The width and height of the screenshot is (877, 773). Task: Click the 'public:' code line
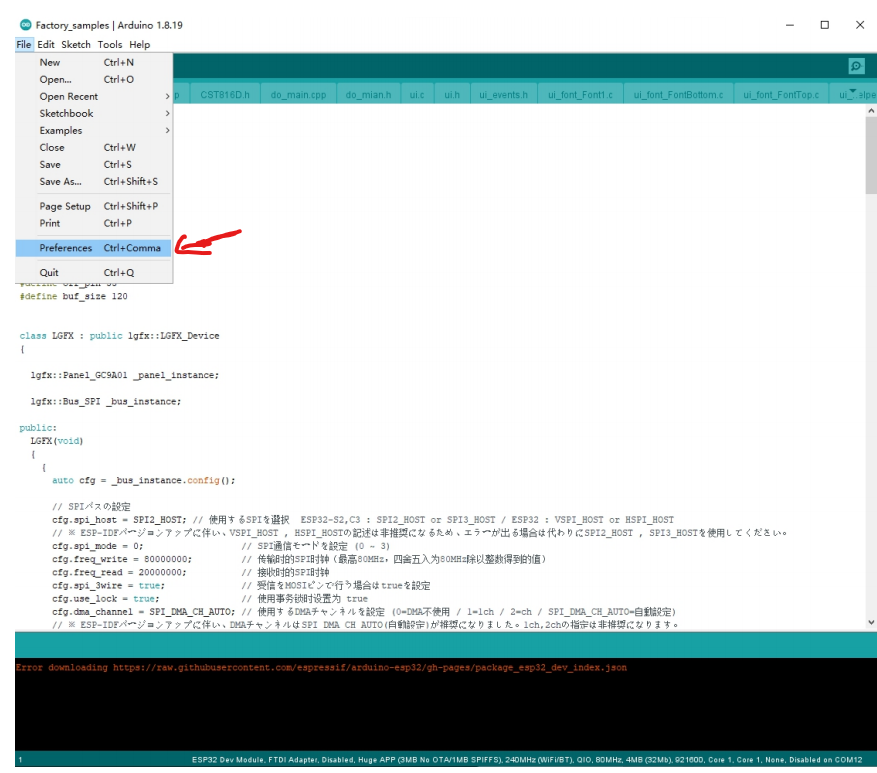pos(38,428)
